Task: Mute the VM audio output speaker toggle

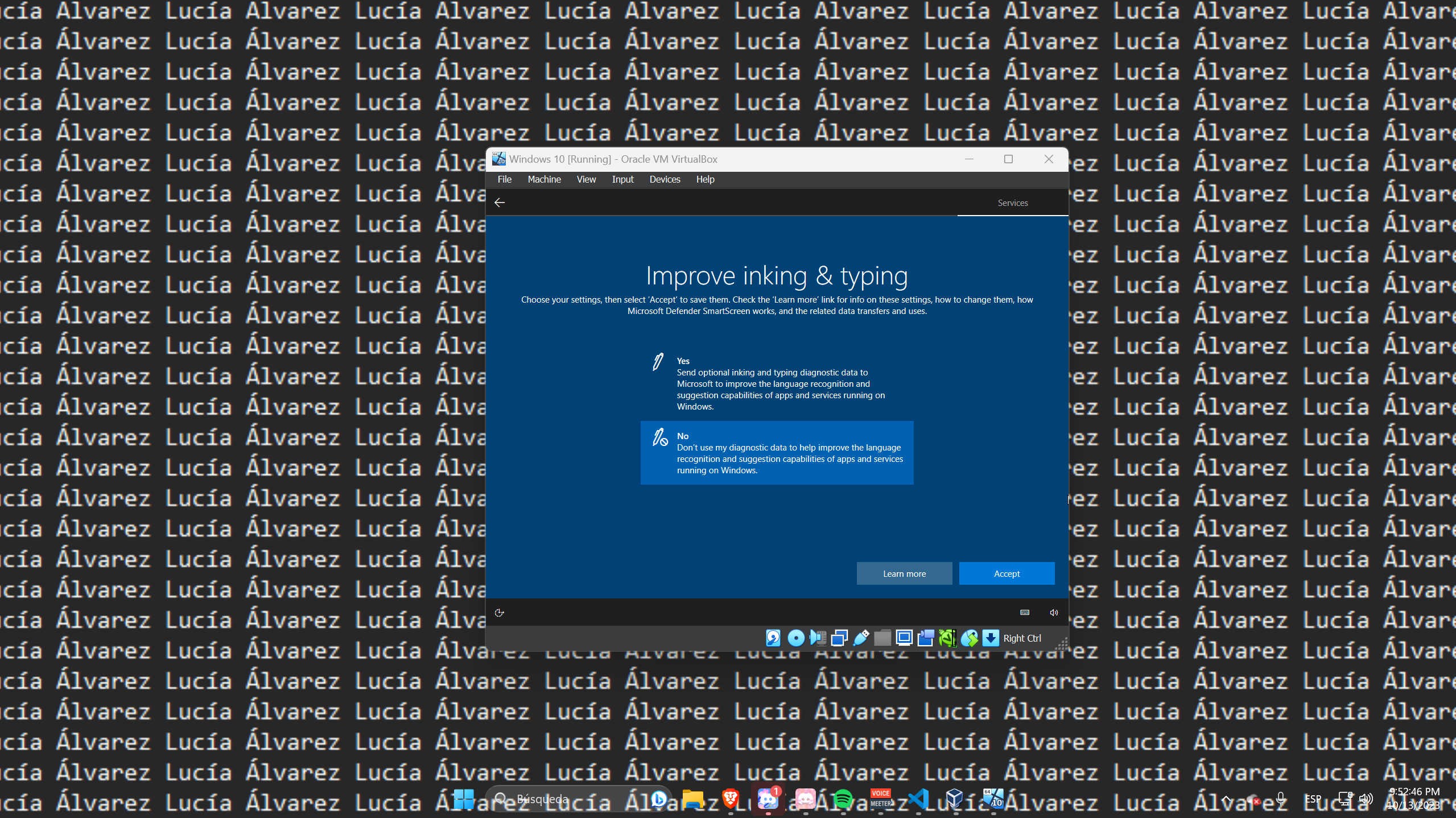Action: pos(1053,613)
